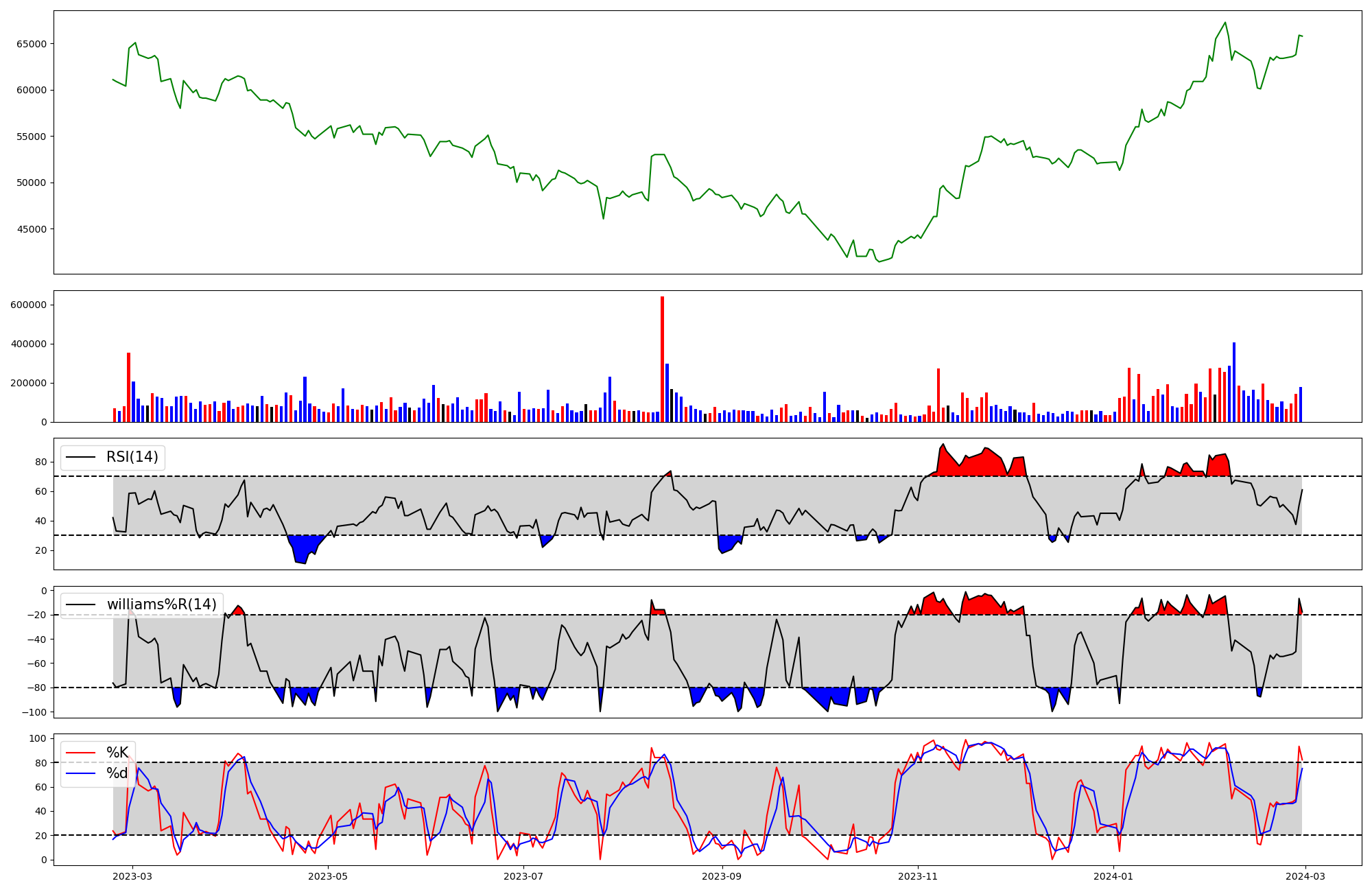The width and height of the screenshot is (1372, 892).
Task: Click the 80 tick on the RSI axis
Action: [x=41, y=462]
